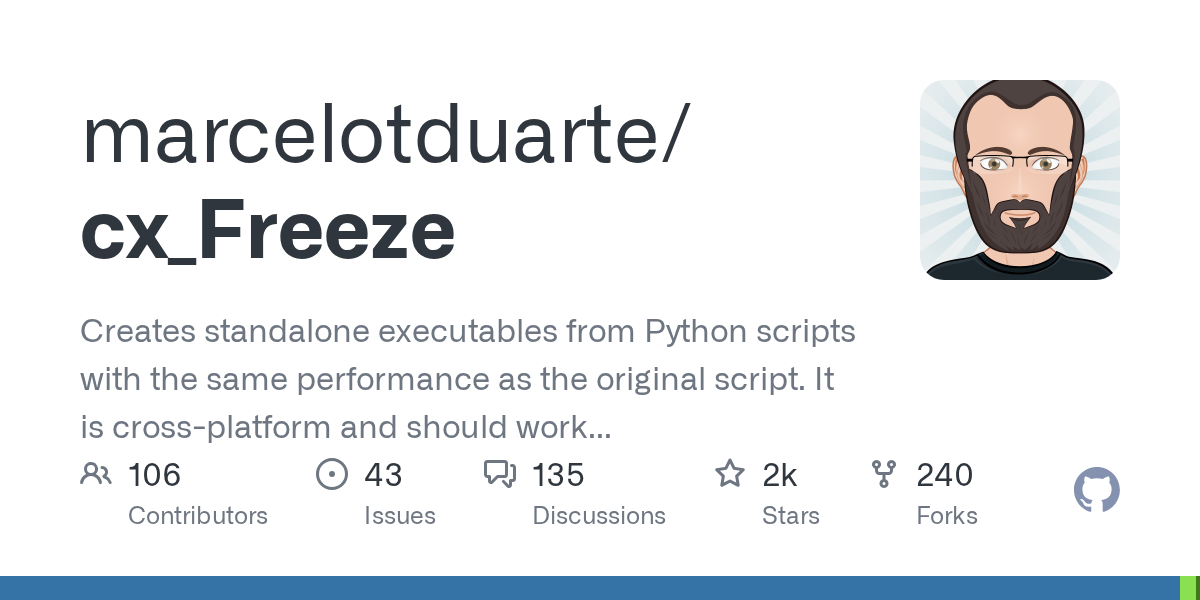Click the 2k stars count
Image resolution: width=1200 pixels, height=600 pixels.
(780, 475)
